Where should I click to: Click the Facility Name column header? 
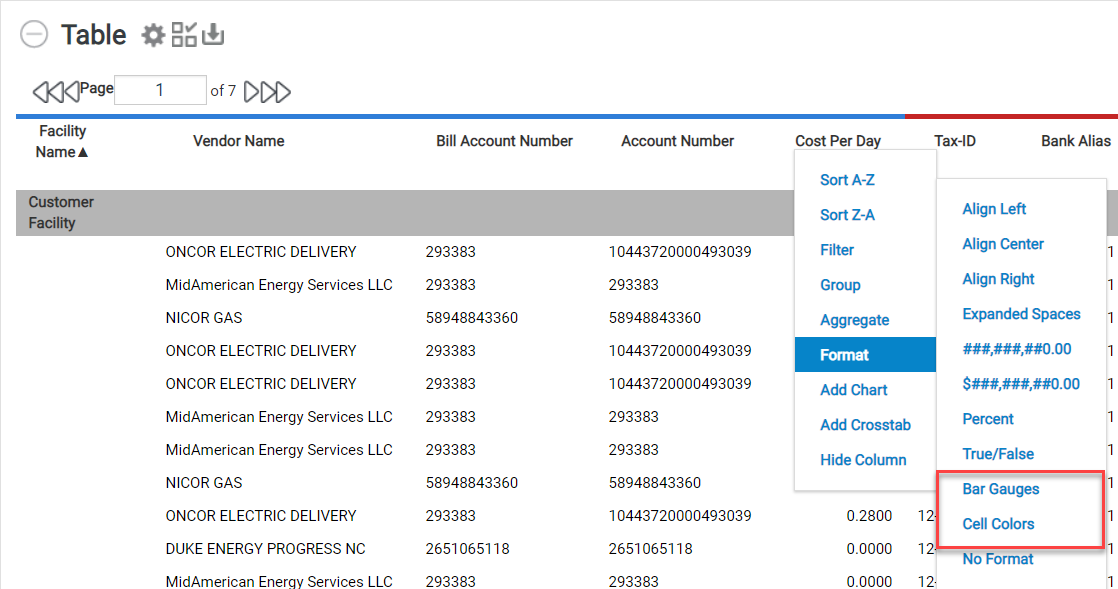pos(62,141)
